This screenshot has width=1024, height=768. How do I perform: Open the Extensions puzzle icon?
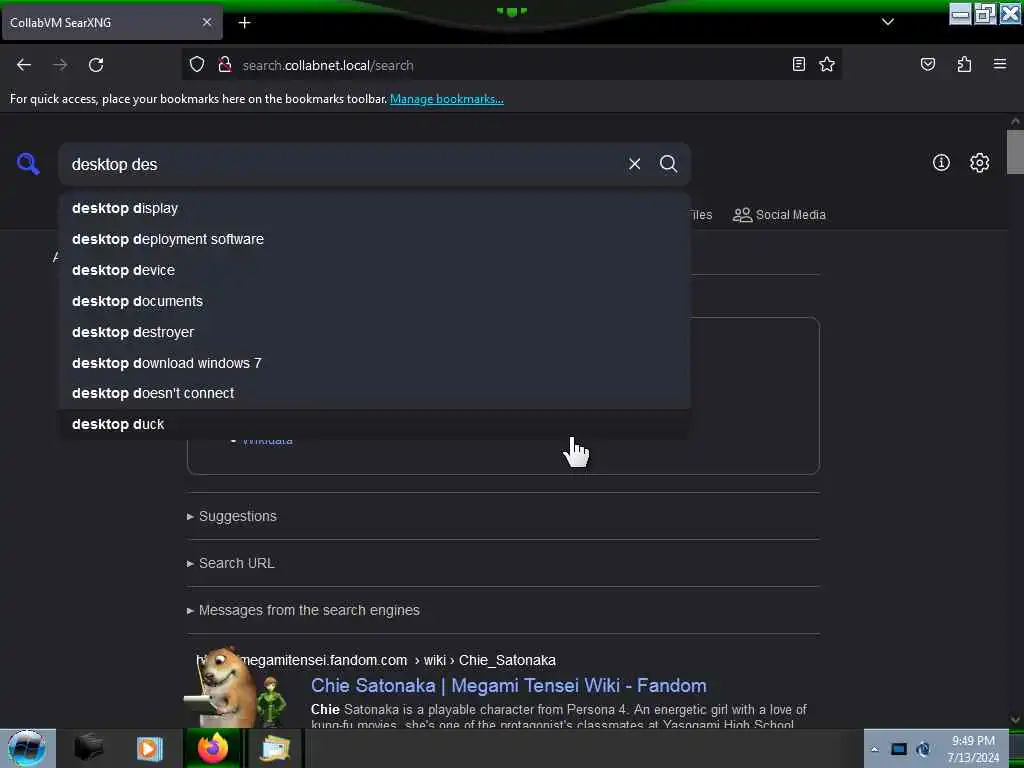964,64
